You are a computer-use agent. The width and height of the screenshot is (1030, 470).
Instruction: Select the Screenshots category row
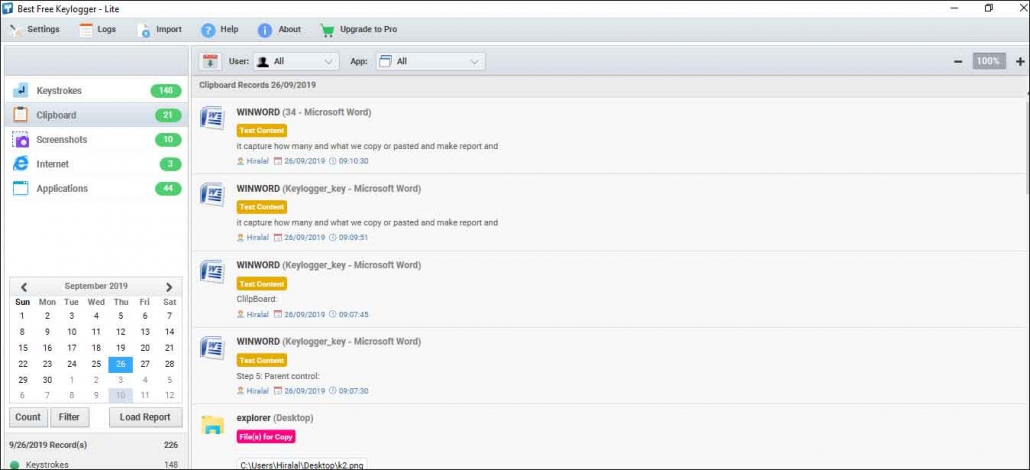click(x=96, y=139)
